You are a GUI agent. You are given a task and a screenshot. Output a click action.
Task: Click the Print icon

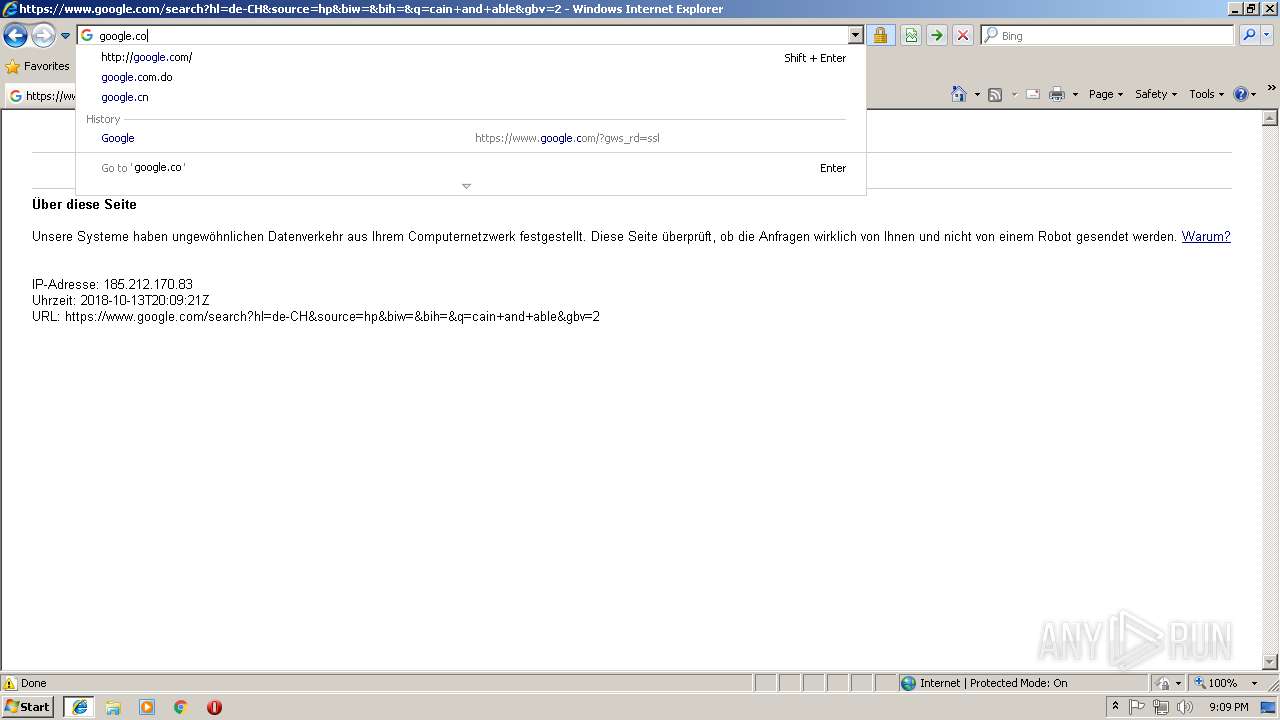(1057, 94)
